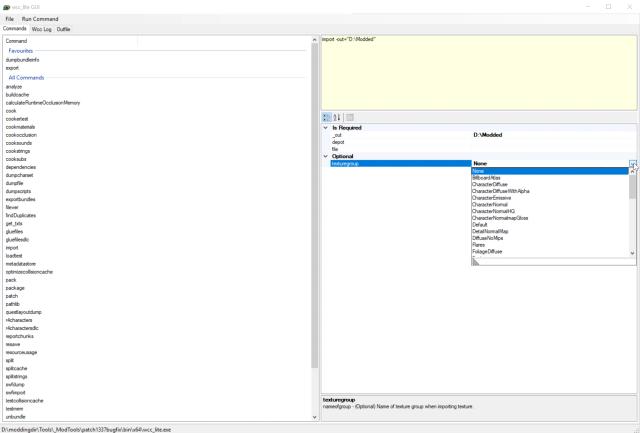The width and height of the screenshot is (640, 433).
Task: Select None in the texturegroup dropdown list
Action: (x=550, y=171)
